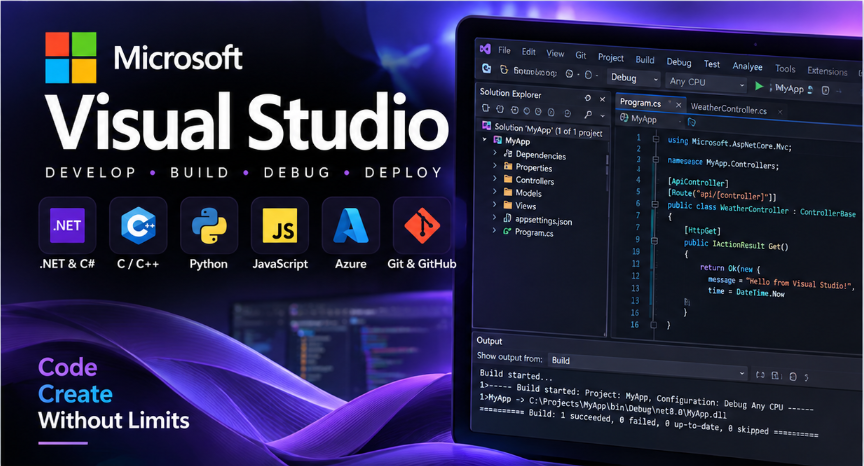Open the Git menu

[581, 55]
